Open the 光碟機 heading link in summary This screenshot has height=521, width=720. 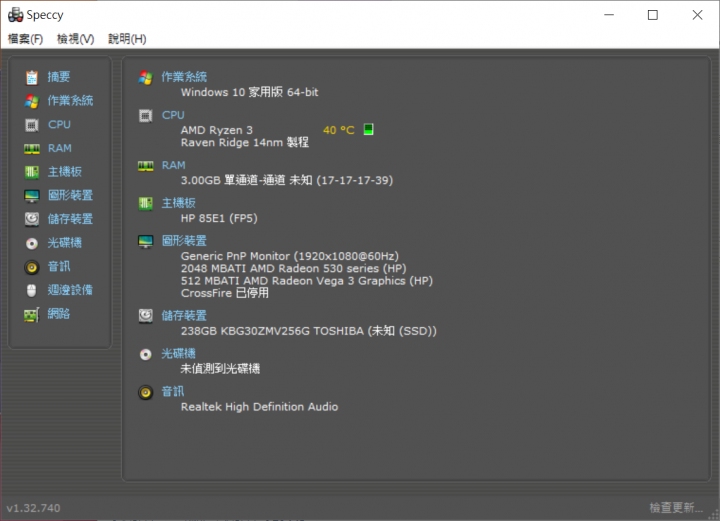pos(178,353)
